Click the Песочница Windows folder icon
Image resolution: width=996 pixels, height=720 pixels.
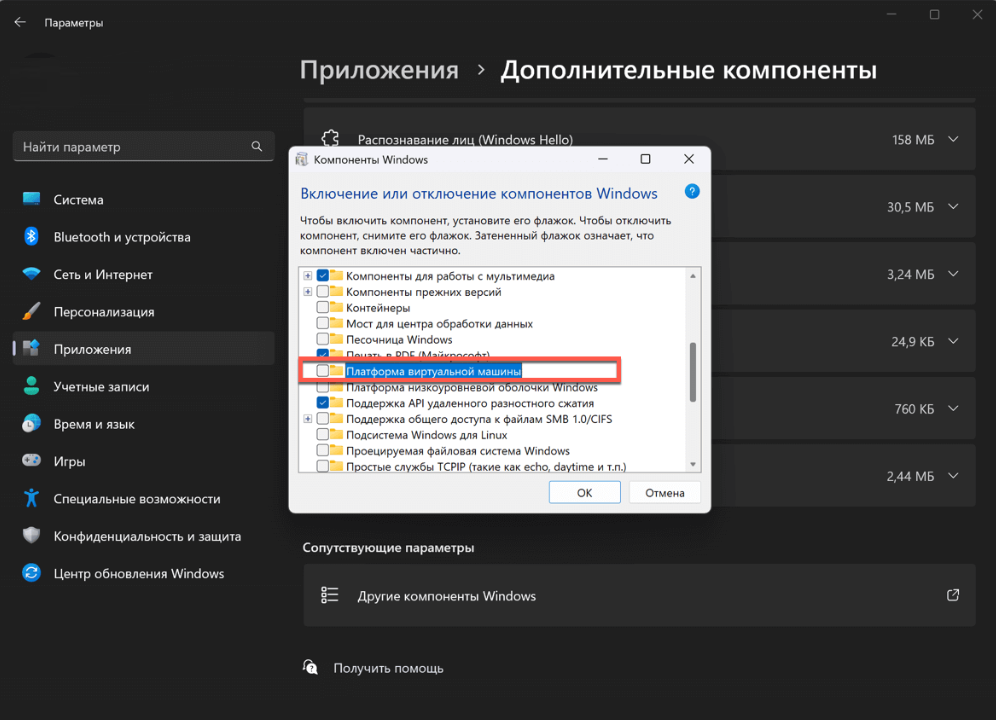pyautogui.click(x=337, y=339)
